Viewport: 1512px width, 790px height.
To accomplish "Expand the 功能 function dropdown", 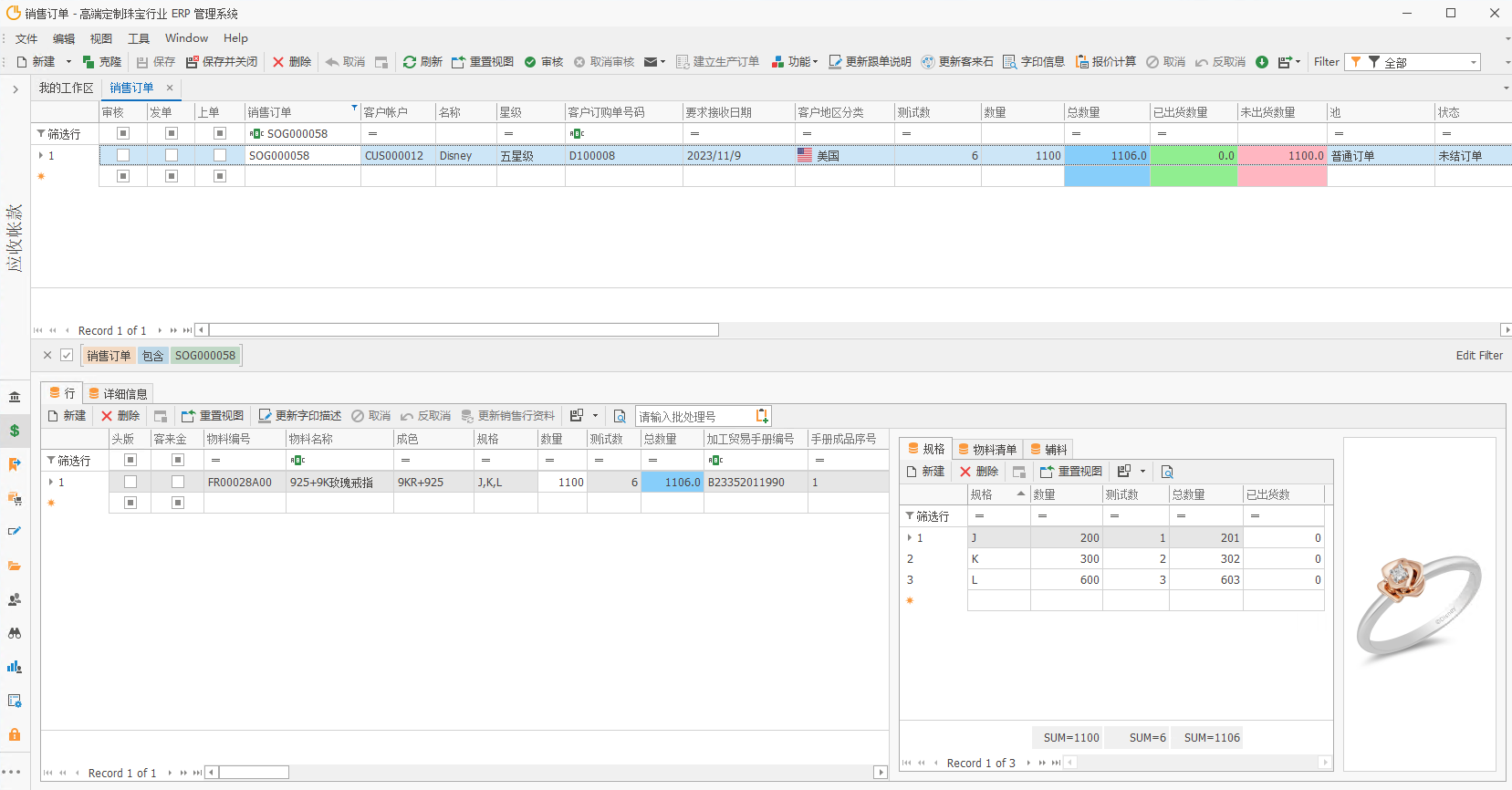I will coord(795,62).
